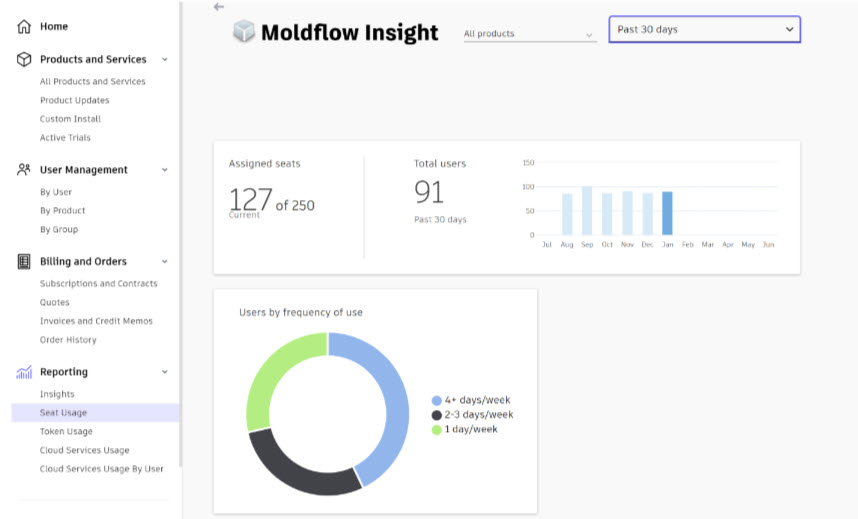Click the green 1 day/week legend swatch
Screen dimensions: 858x519
pyautogui.click(x=437, y=430)
